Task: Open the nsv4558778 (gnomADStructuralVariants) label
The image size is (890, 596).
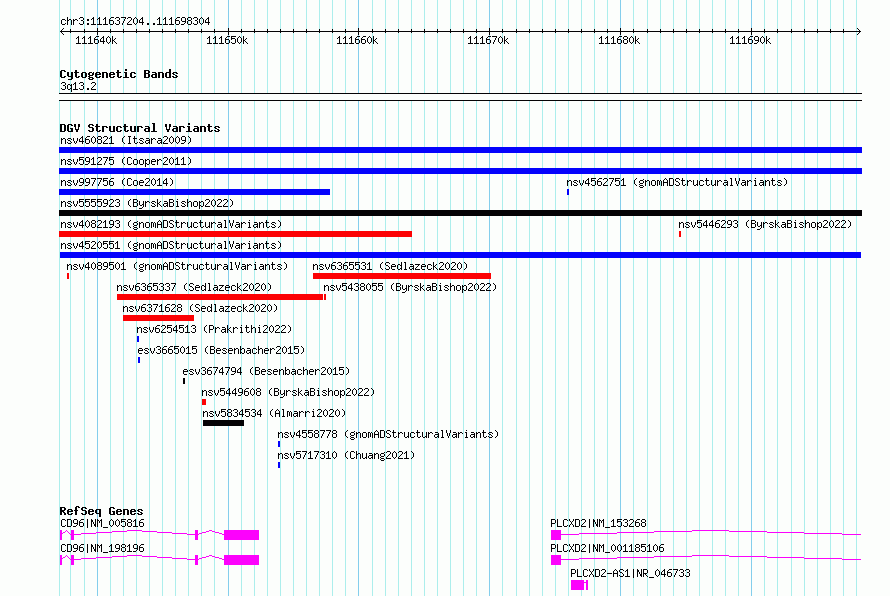Action: tap(388, 434)
